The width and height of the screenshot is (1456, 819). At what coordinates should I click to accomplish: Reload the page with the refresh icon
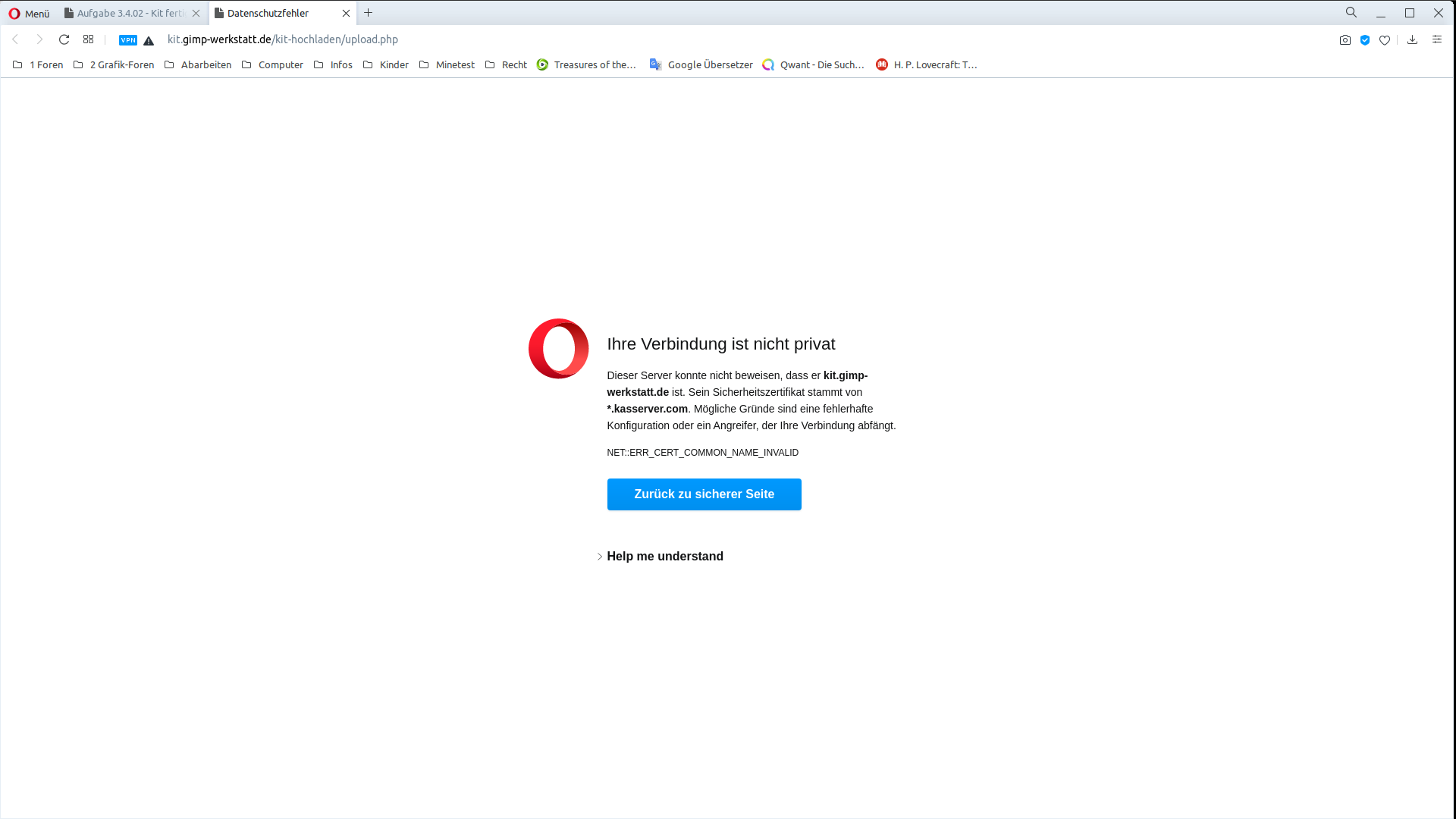click(64, 39)
